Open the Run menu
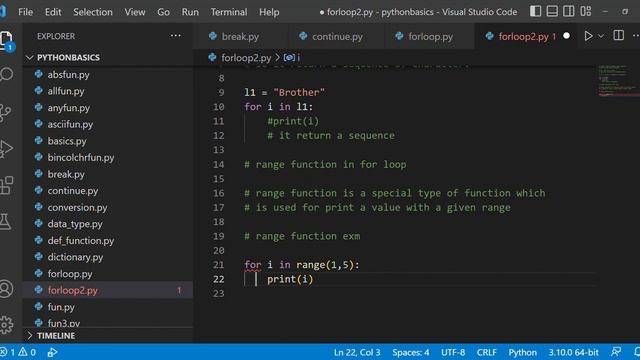Screen dimensions: 640x360 pos(190,12)
